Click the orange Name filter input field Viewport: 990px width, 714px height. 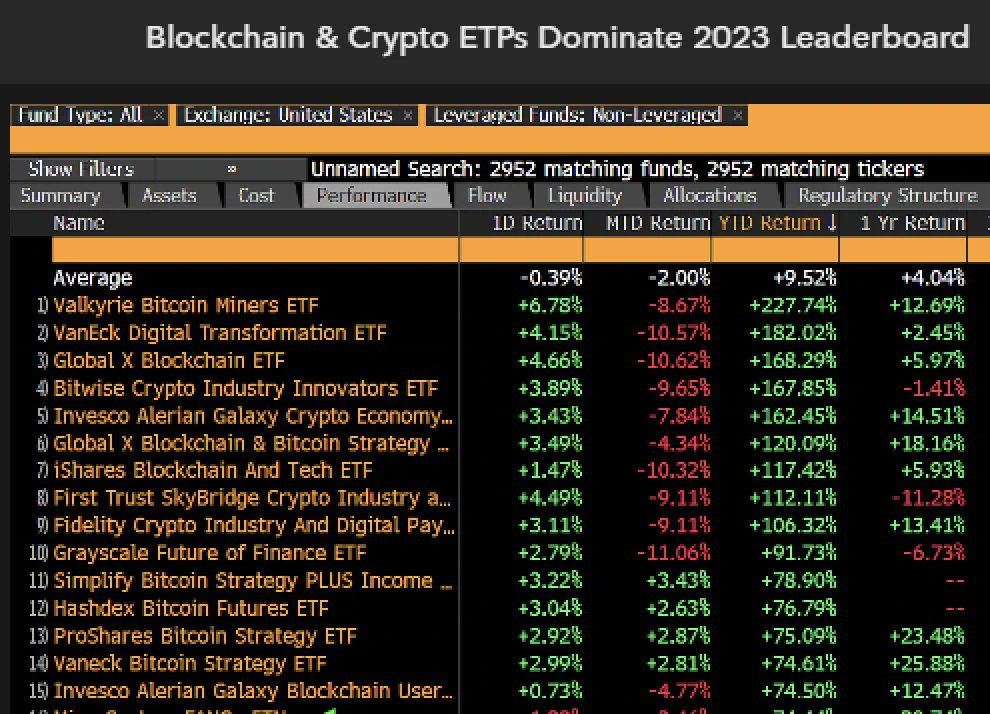255,250
